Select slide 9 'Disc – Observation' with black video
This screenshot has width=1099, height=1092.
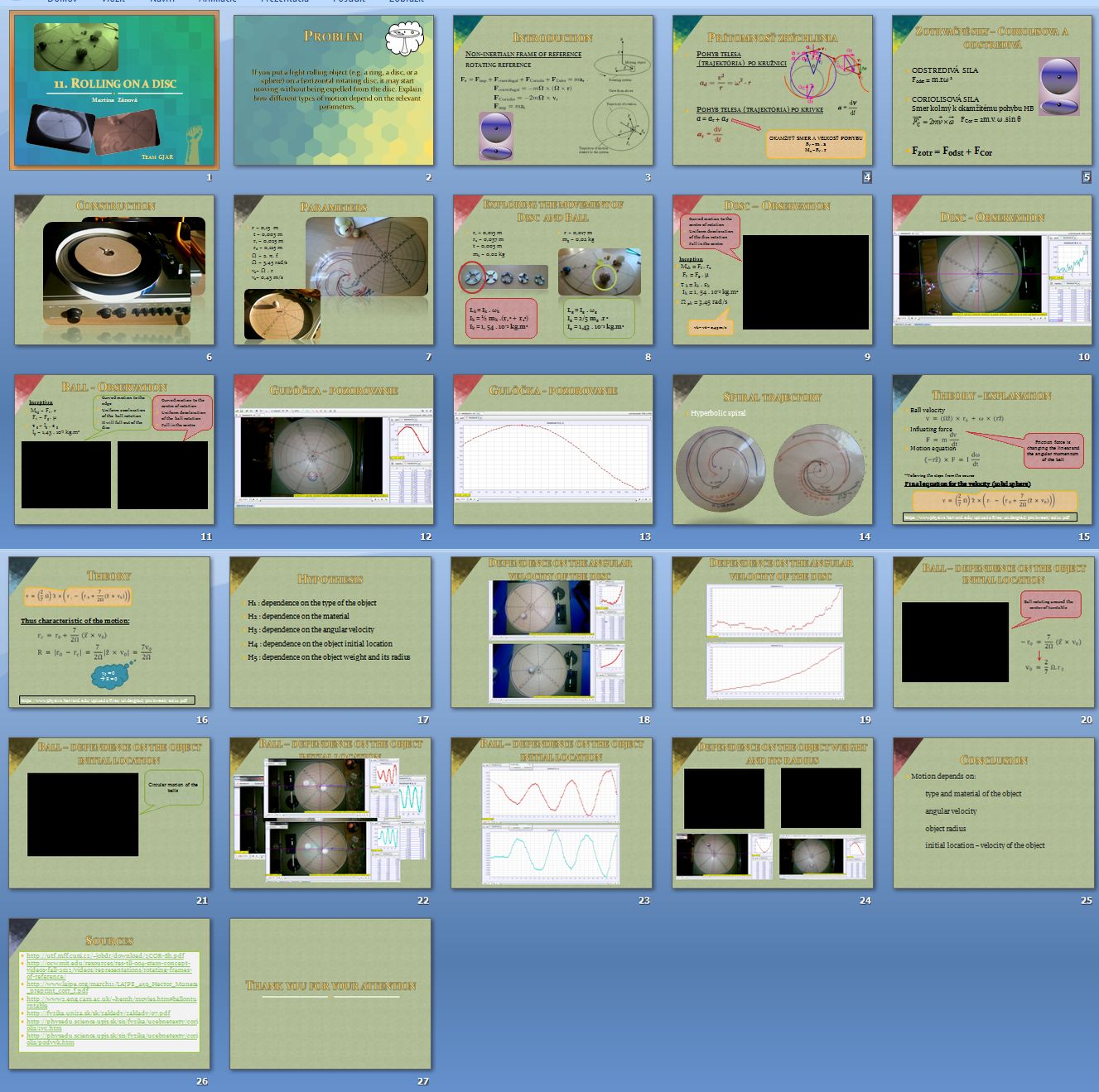(772, 270)
